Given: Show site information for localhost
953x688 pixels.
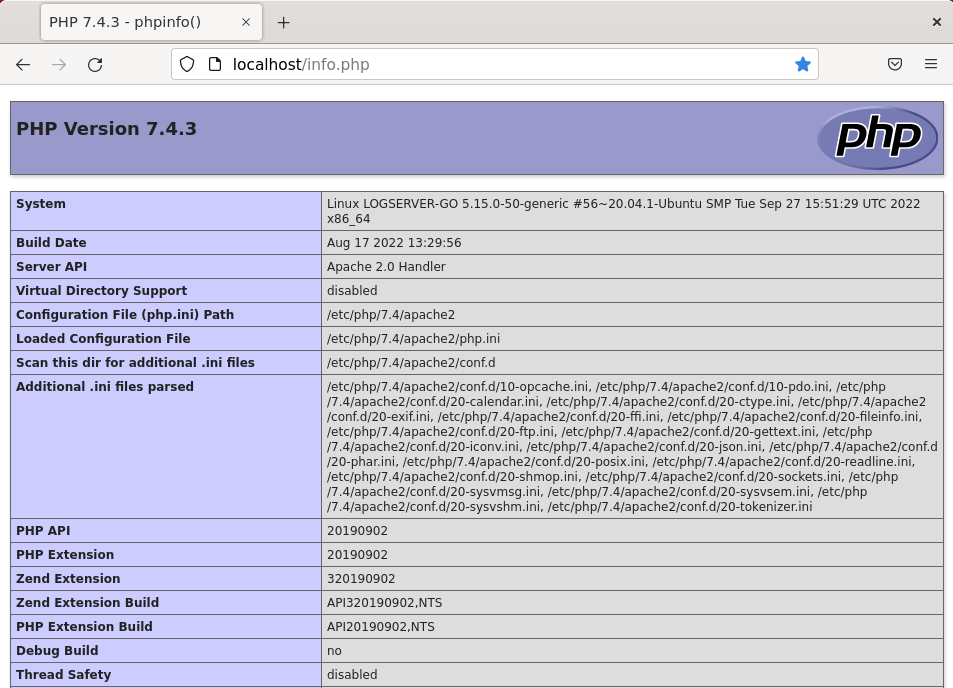Looking at the screenshot, I should pyautogui.click(x=214, y=65).
